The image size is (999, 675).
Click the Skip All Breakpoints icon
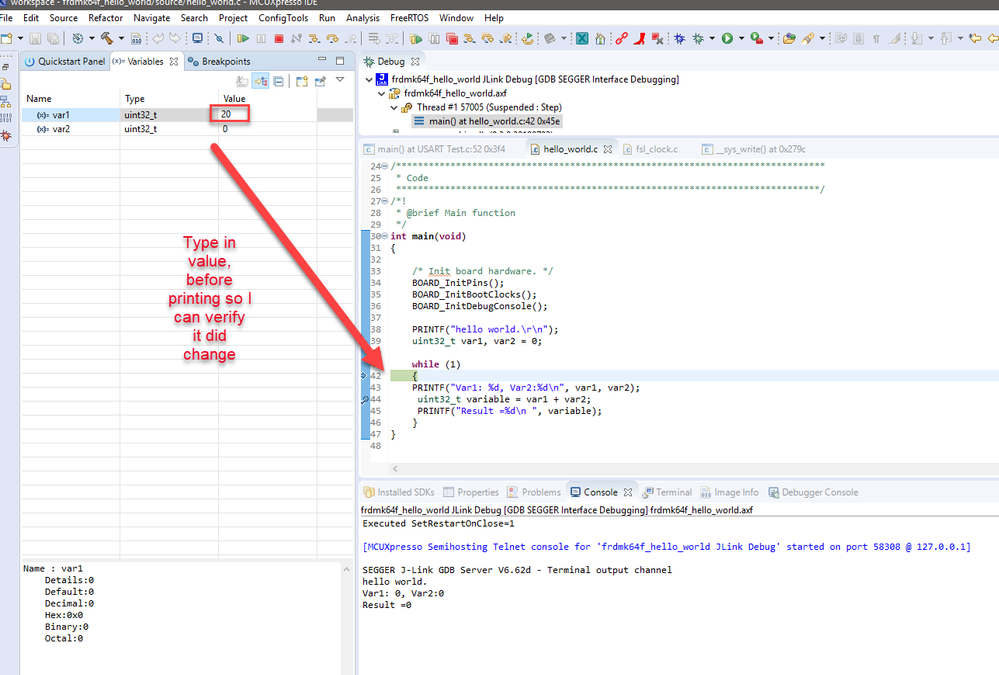(219, 39)
